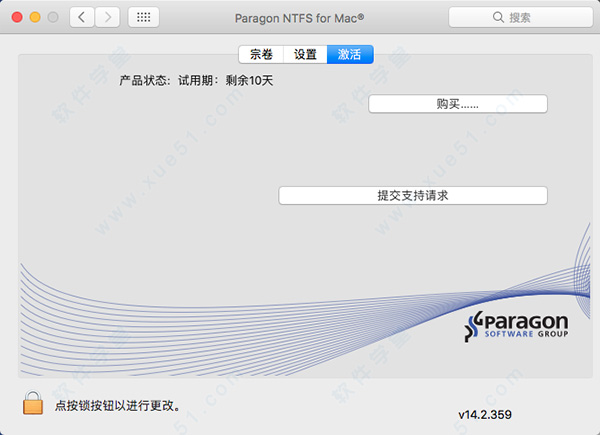Click the 提交支持请求 button
The width and height of the screenshot is (600, 435).
(413, 196)
